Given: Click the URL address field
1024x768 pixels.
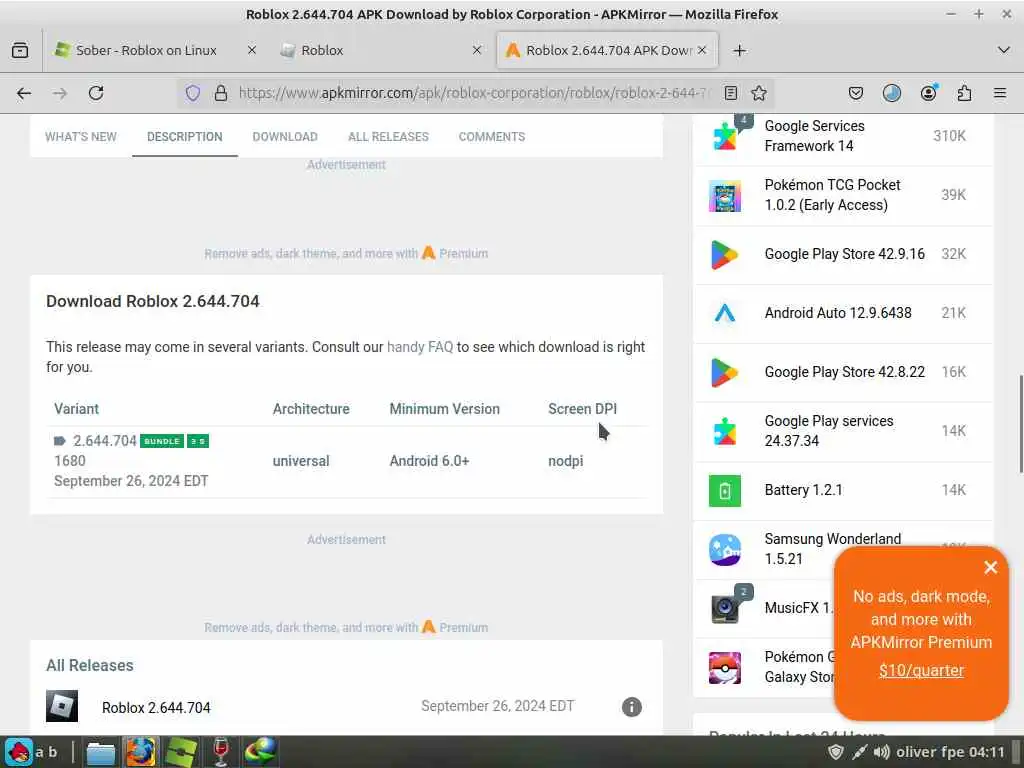Looking at the screenshot, I should [x=475, y=93].
